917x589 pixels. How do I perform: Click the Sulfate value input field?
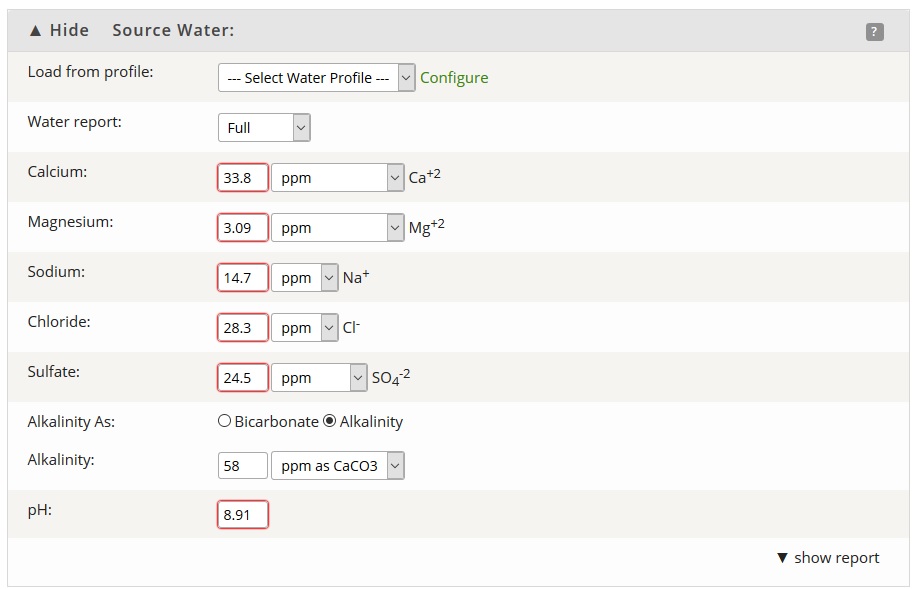243,378
